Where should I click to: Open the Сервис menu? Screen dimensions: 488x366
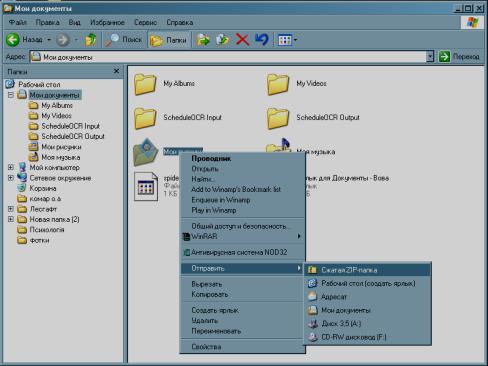[146, 23]
